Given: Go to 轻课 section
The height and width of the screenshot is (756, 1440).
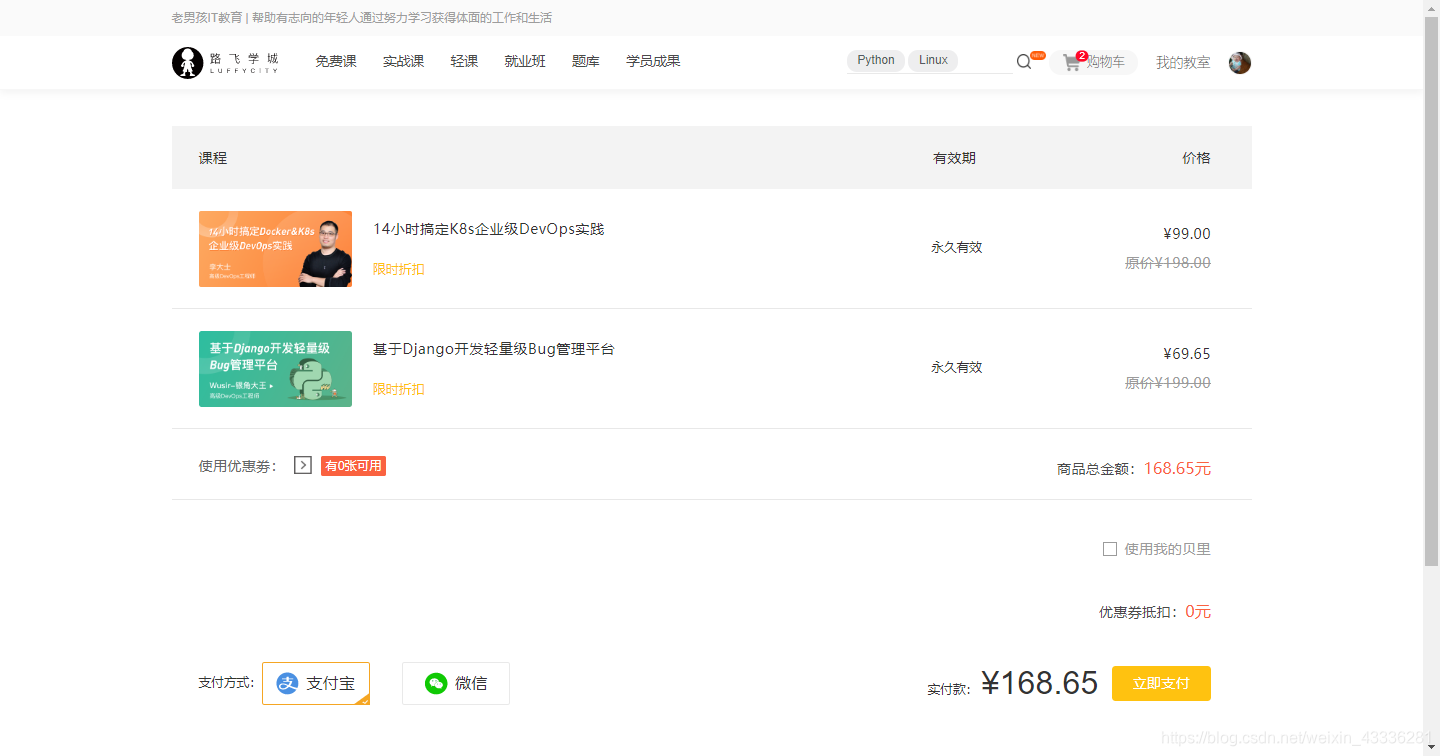Looking at the screenshot, I should pyautogui.click(x=464, y=61).
